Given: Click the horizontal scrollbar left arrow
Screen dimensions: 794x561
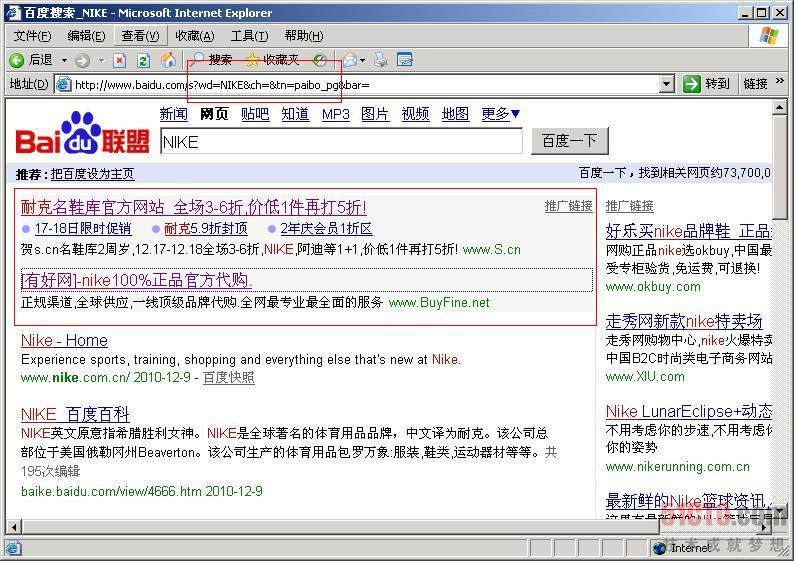Looking at the screenshot, I should click(x=14, y=527).
